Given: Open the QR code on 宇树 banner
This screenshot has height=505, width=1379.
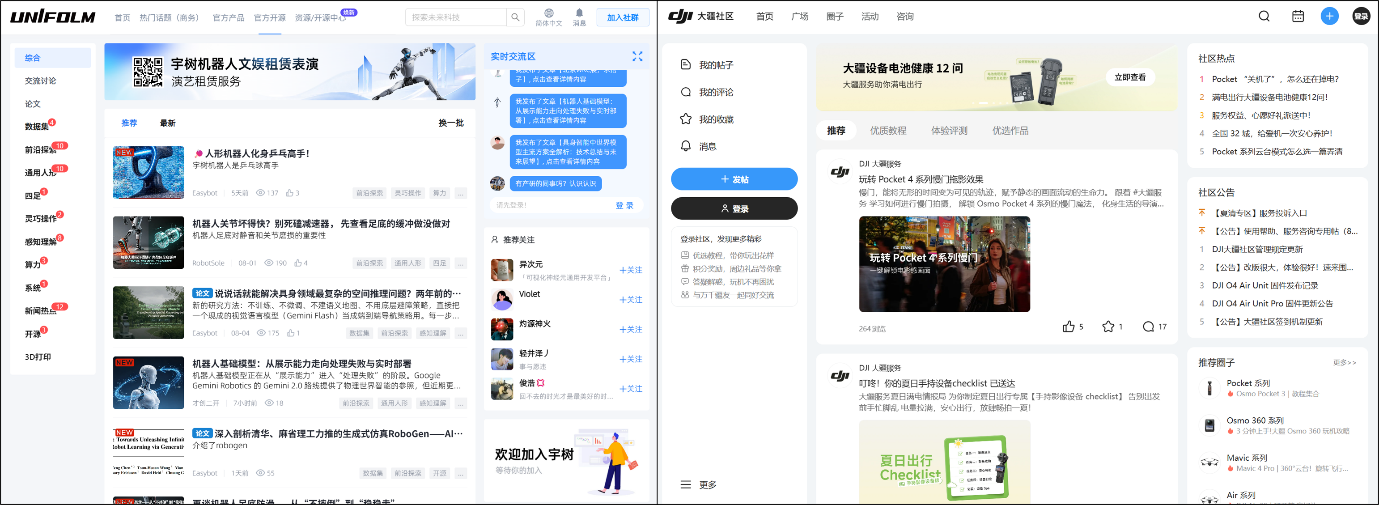Looking at the screenshot, I should point(148,70).
